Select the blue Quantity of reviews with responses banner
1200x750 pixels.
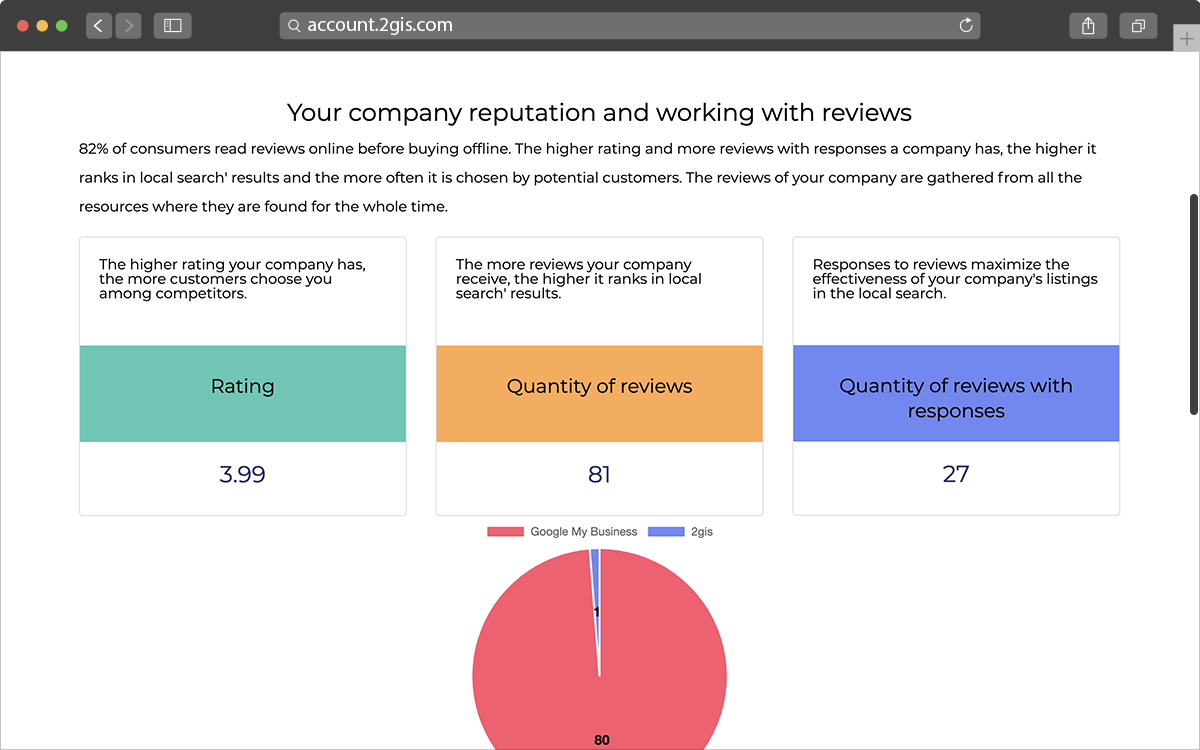click(x=956, y=394)
